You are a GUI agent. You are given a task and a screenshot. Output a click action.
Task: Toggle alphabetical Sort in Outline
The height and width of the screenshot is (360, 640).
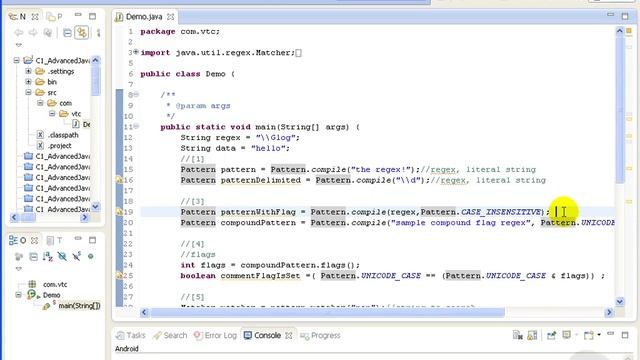coord(48,256)
